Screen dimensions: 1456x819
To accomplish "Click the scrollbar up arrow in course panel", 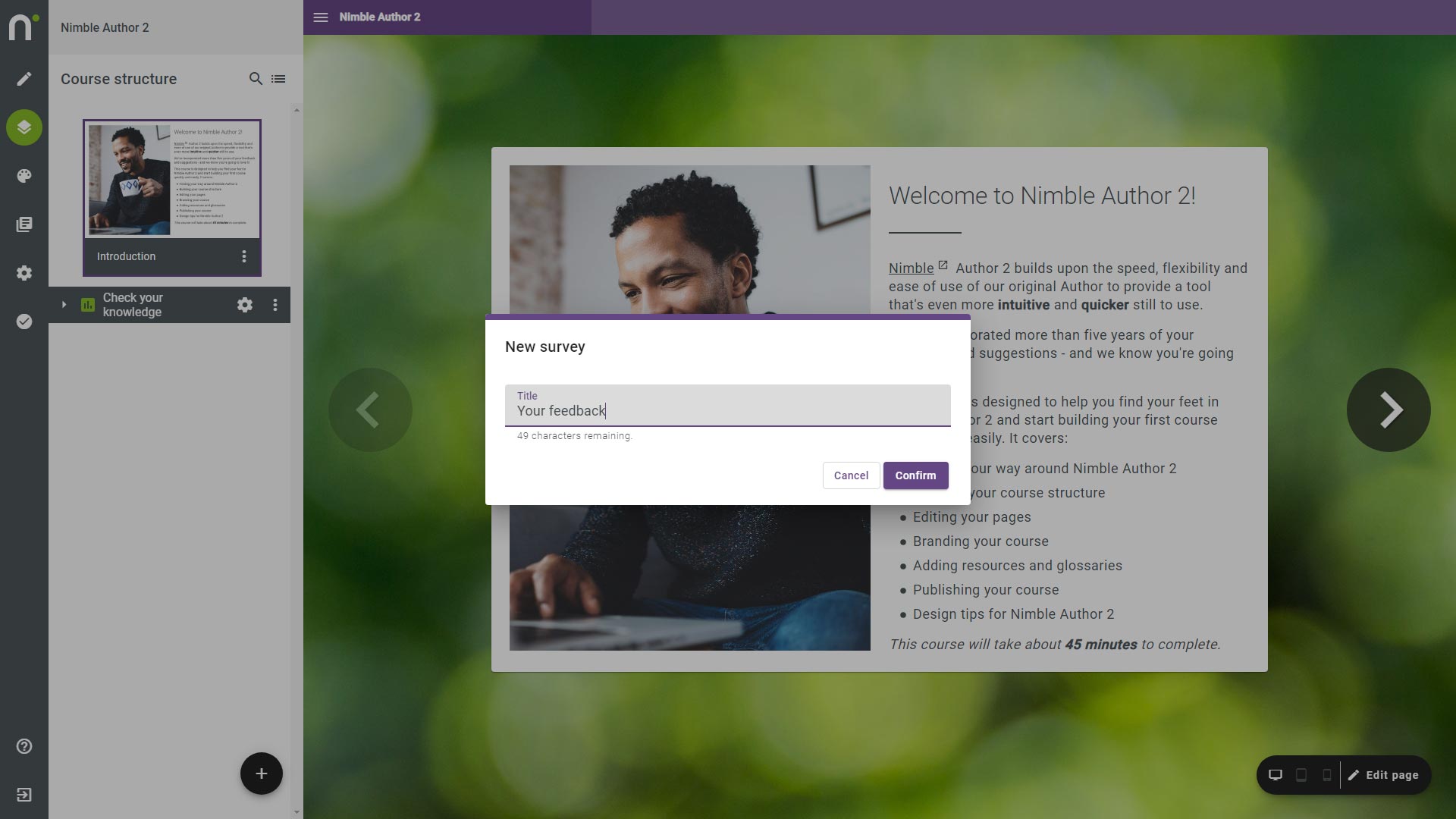I will 297,110.
